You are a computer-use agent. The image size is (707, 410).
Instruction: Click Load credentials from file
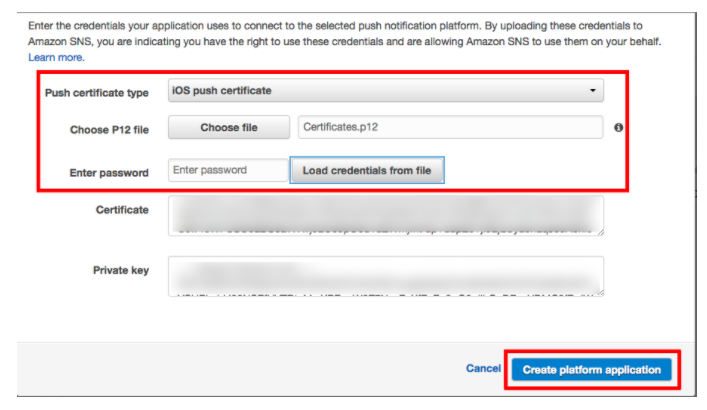[x=367, y=171]
